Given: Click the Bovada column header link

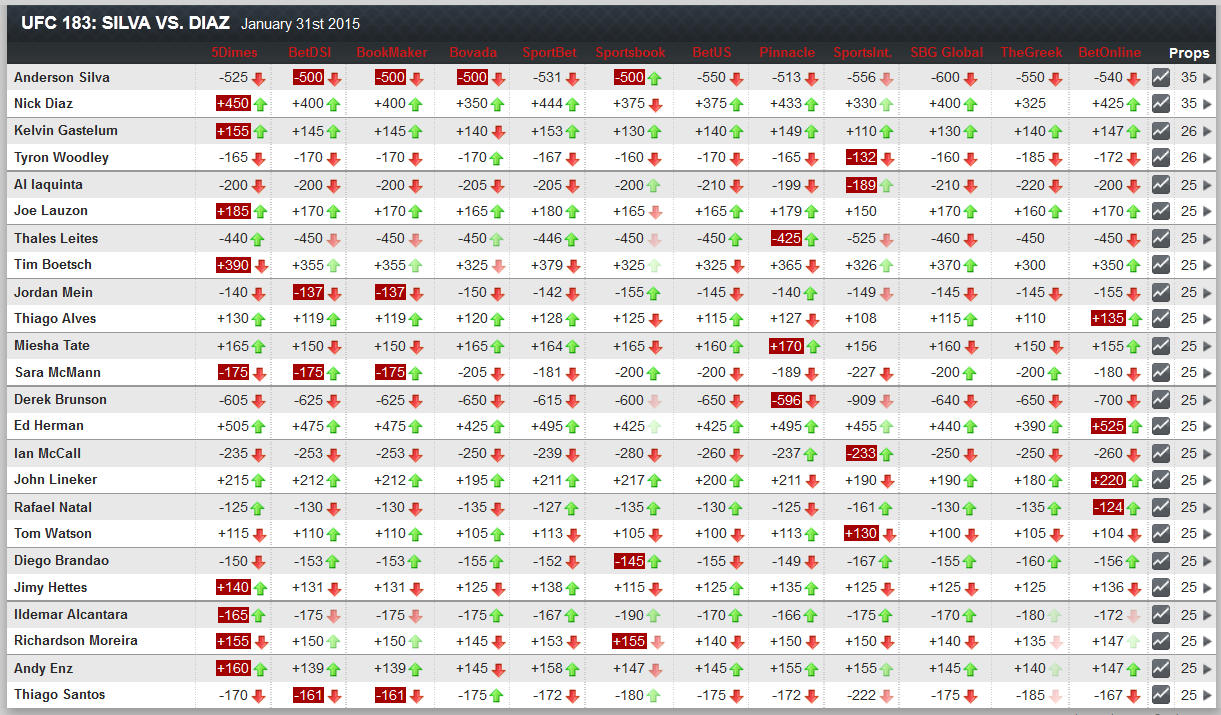Looking at the screenshot, I should pos(473,53).
